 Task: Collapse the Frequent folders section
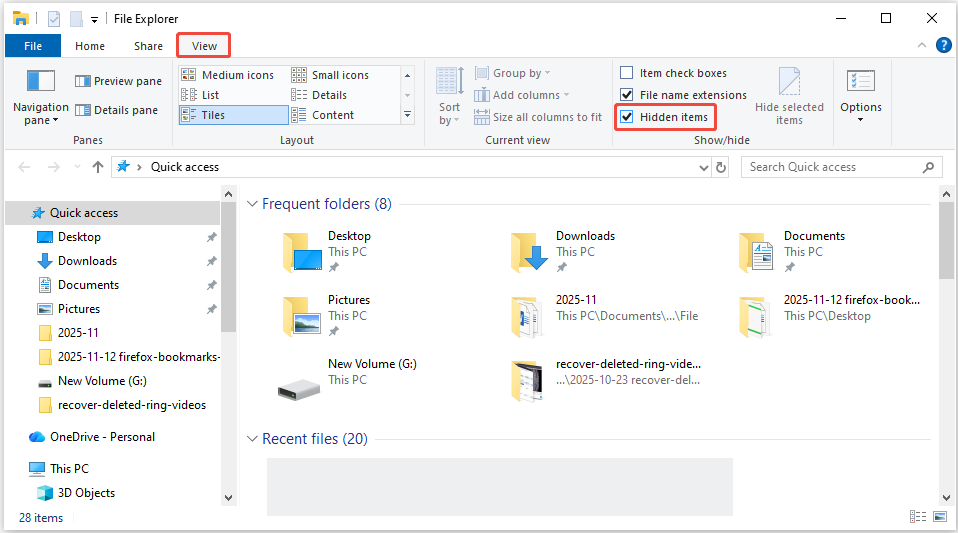click(x=252, y=204)
